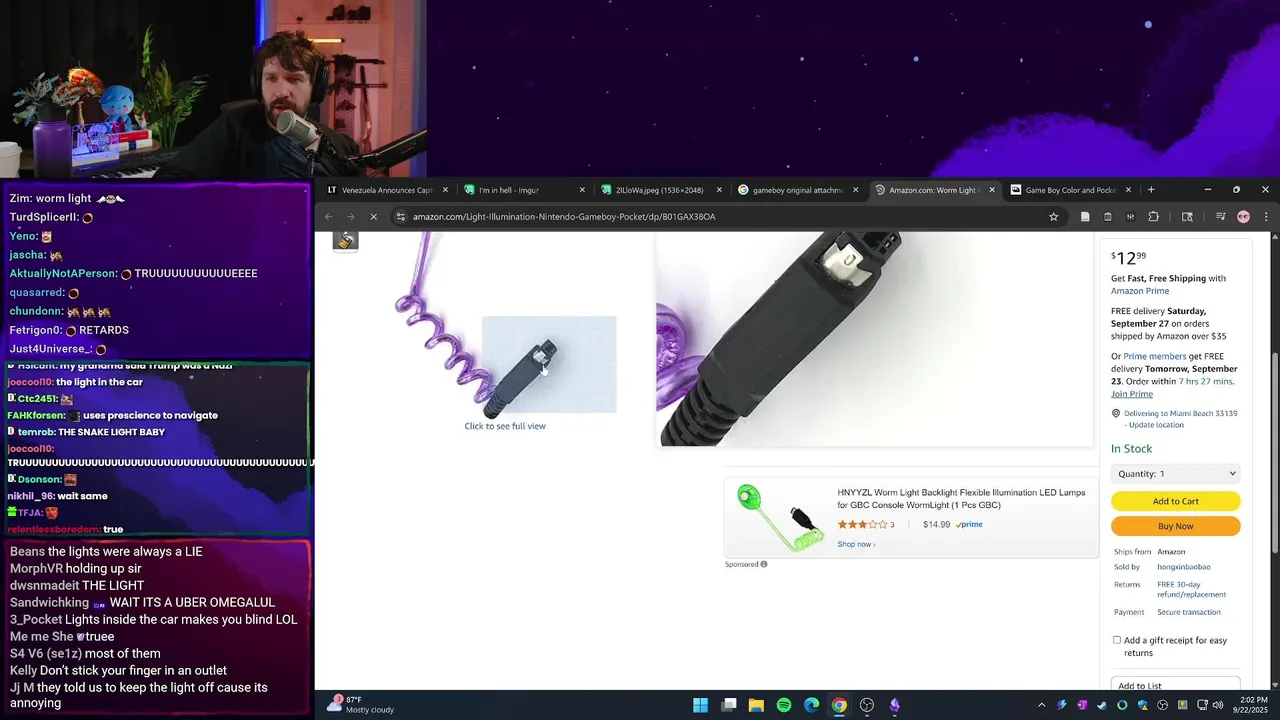Close the Venezuela Announces tab
The height and width of the screenshot is (720, 1280).
pyautogui.click(x=445, y=190)
